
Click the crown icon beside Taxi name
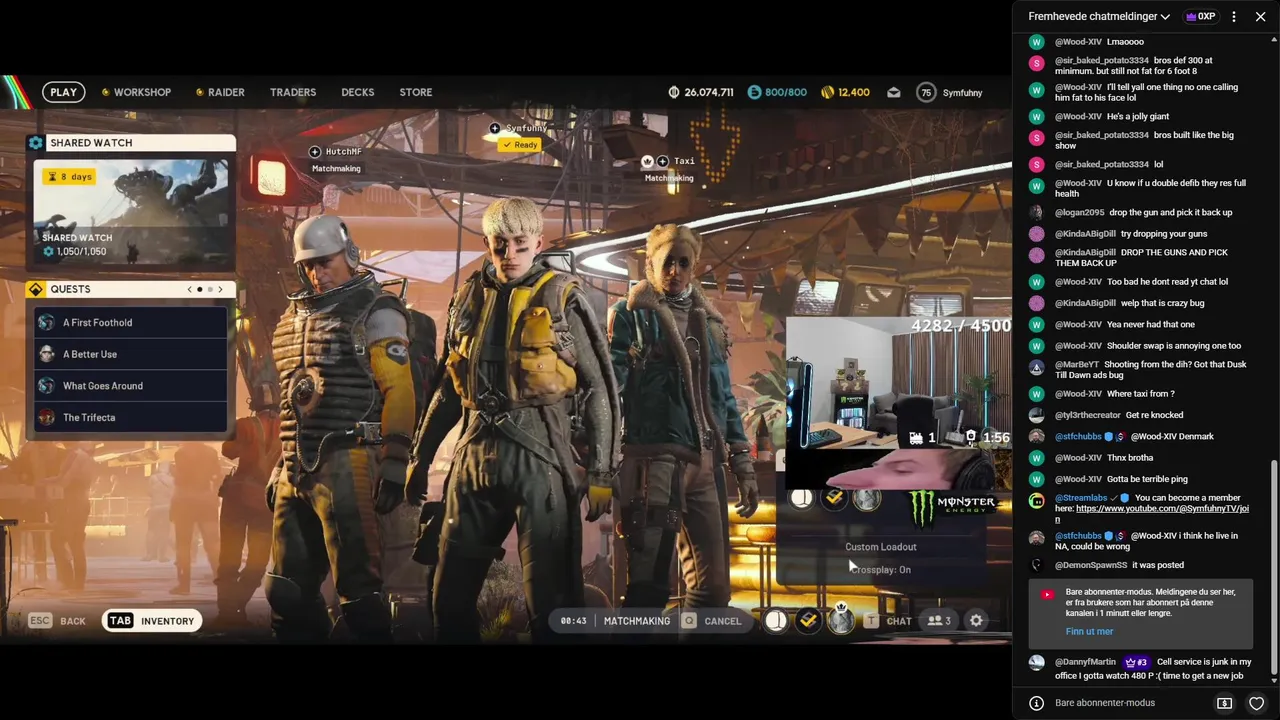click(647, 161)
